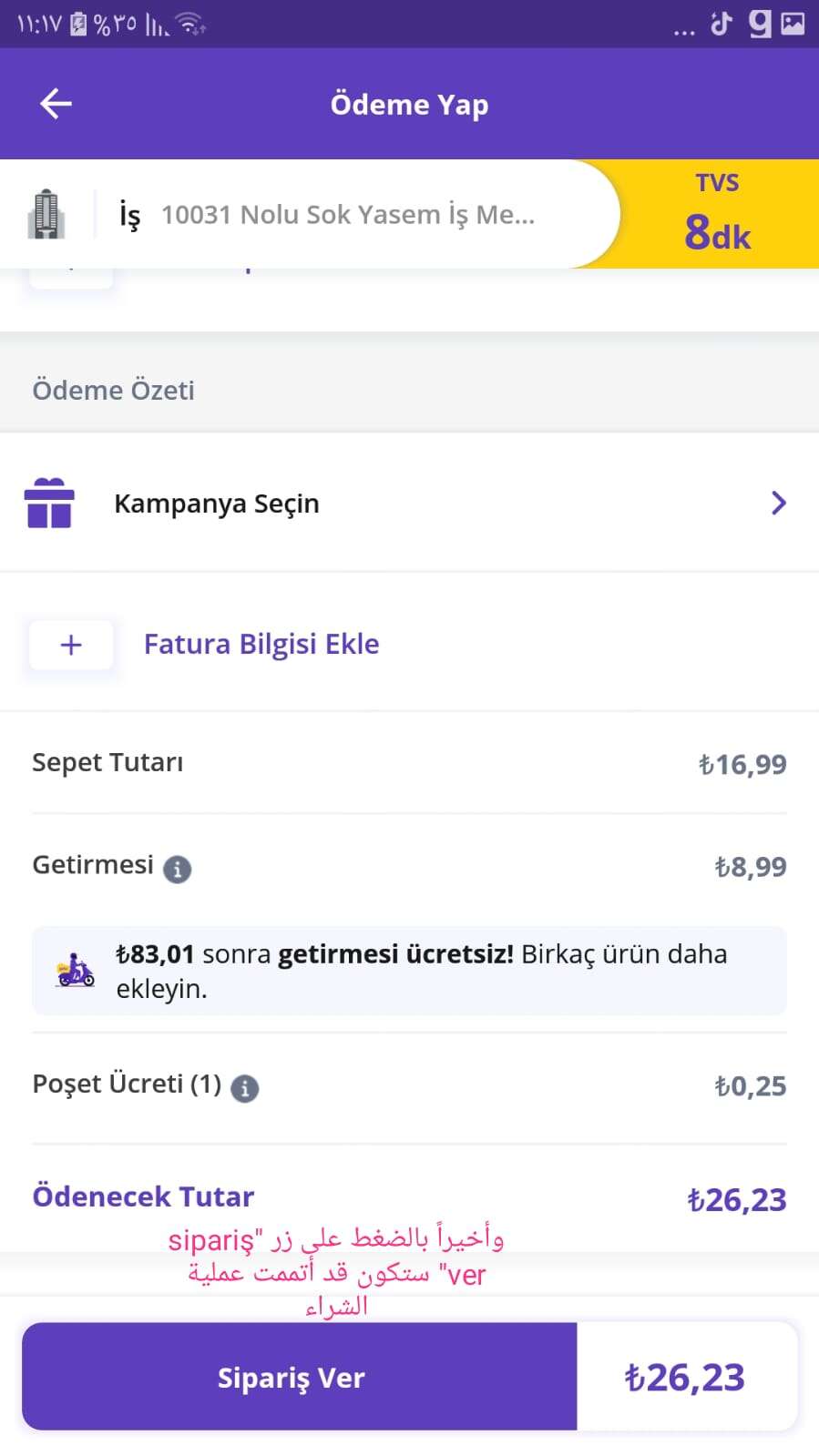Tap the building address icon
Image resolution: width=819 pixels, height=1456 pixels.
46,215
